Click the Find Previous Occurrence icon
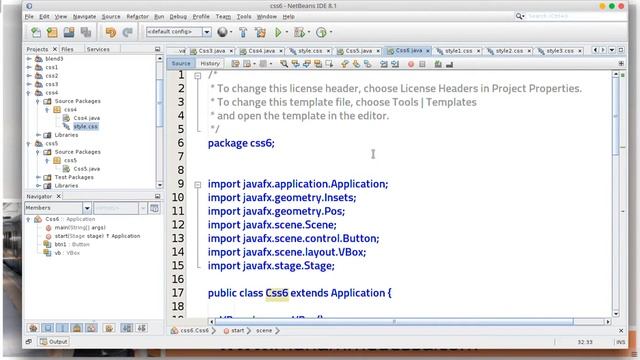The height and width of the screenshot is (360, 640). 295,64
